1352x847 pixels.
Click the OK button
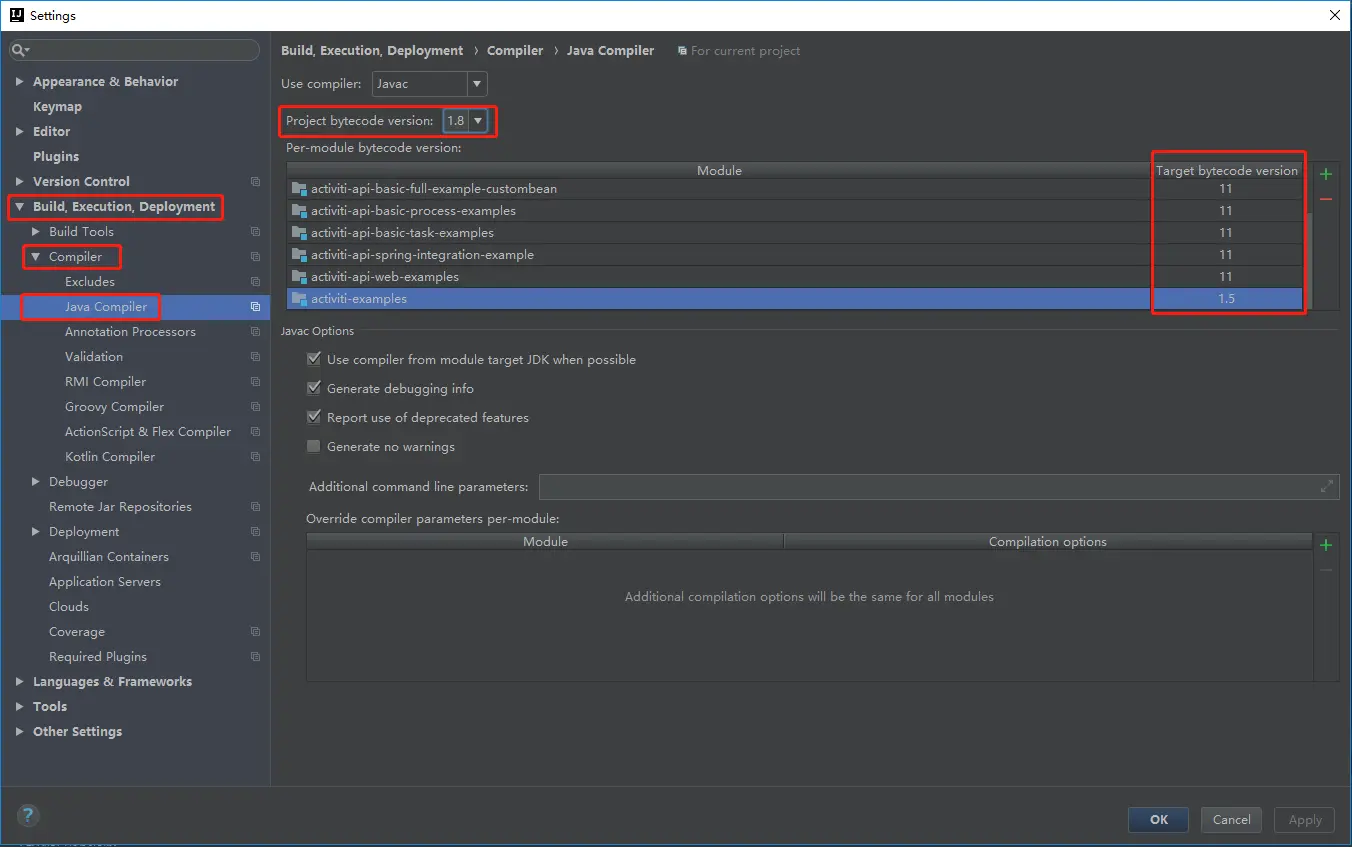pyautogui.click(x=1158, y=820)
